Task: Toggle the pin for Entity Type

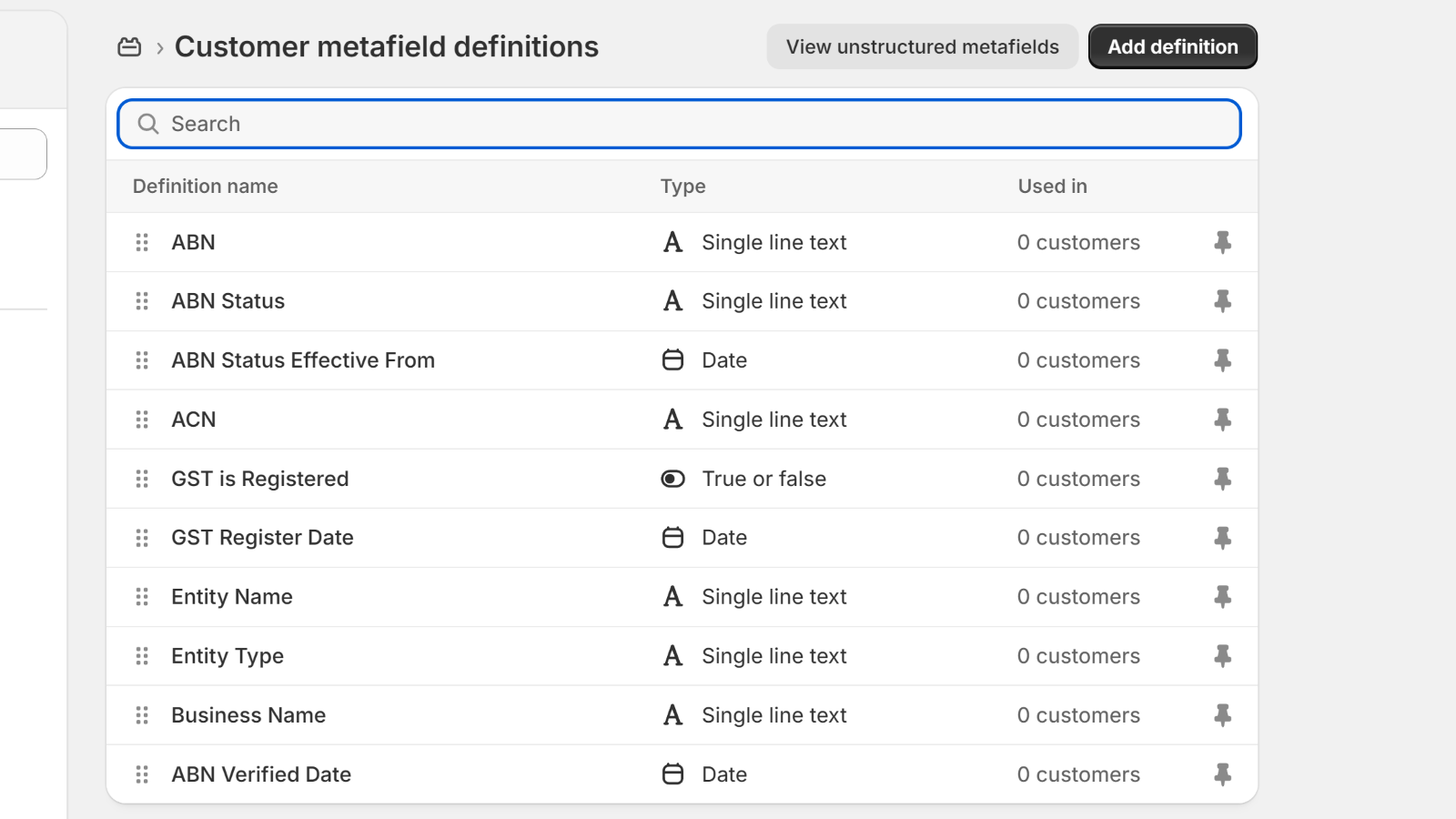Action: coord(1223,656)
